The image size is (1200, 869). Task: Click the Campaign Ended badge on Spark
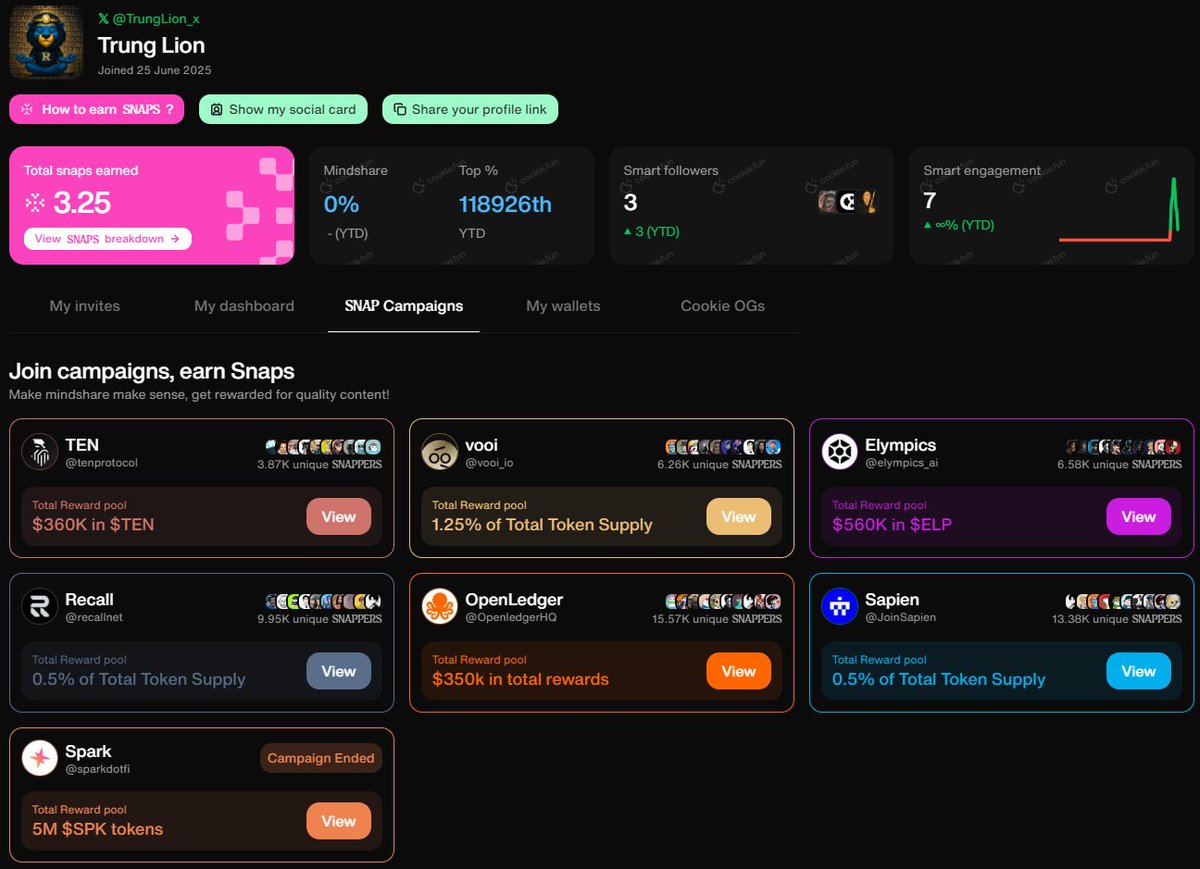321,758
